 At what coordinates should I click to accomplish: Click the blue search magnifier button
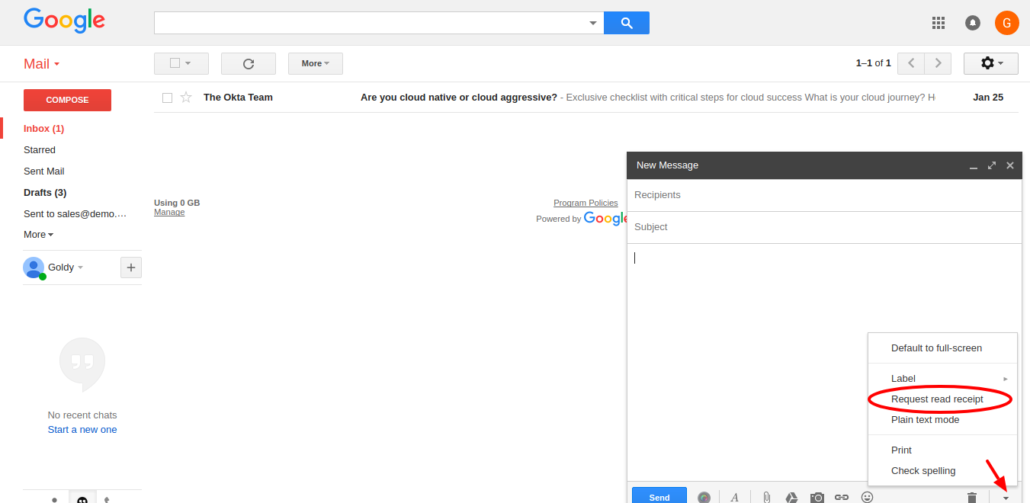[626, 23]
